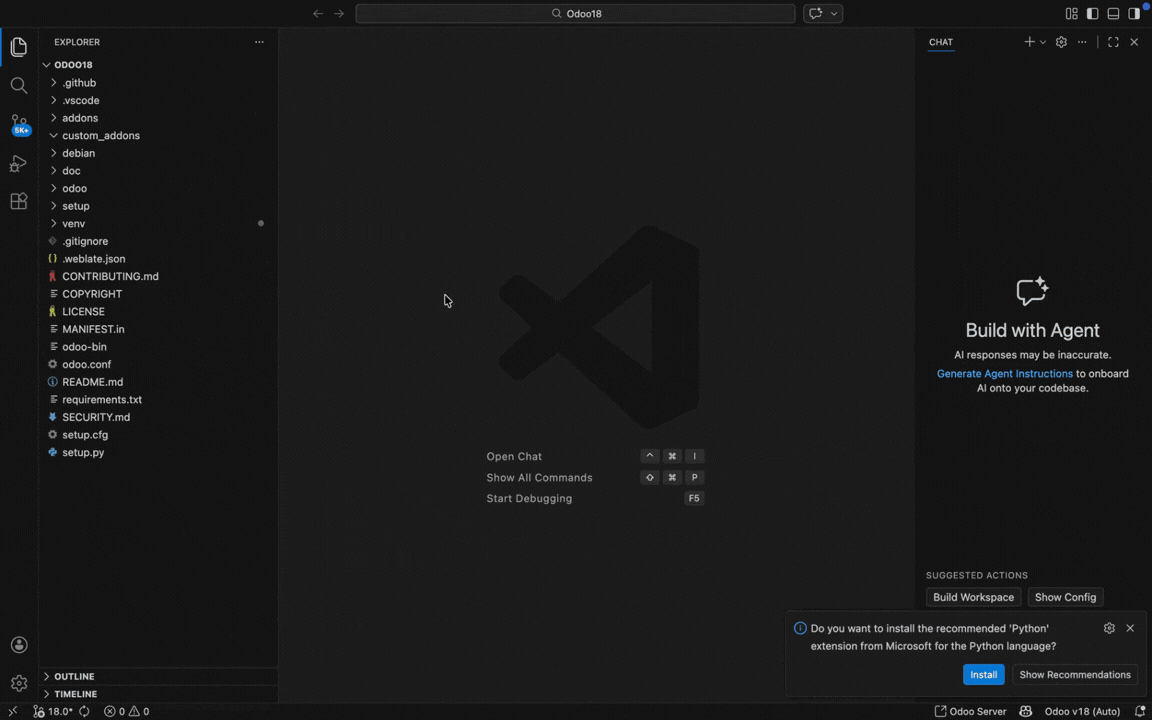Expand the venv folder
Viewport: 1152px width, 720px height.
[158, 223]
